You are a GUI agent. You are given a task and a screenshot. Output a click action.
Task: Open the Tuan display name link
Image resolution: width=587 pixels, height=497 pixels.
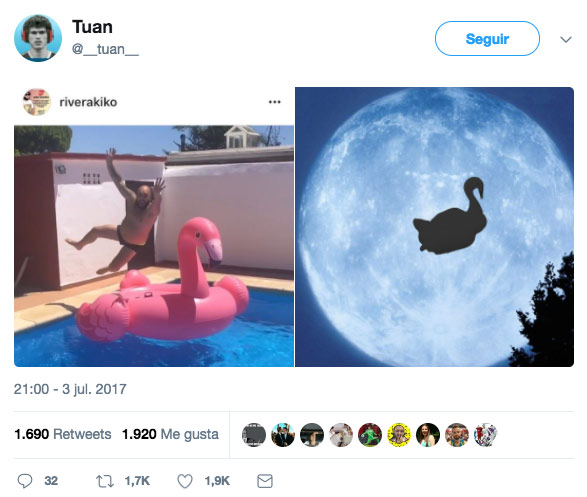92,27
